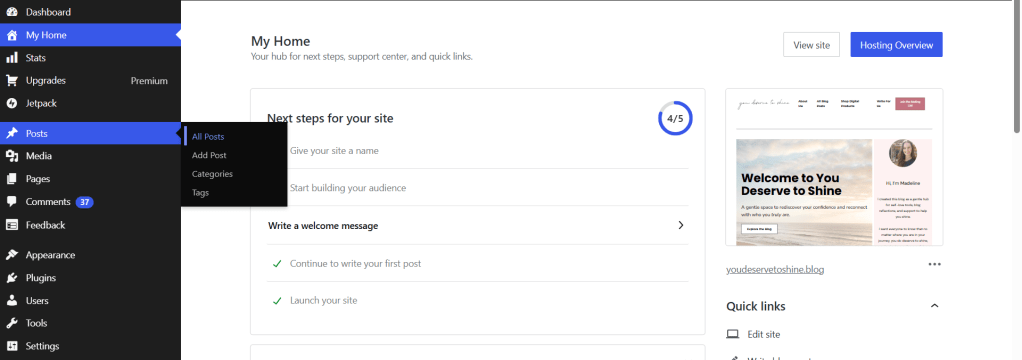Viewport: 1022px width, 360px height.
Task: Open youdeservetoshine.blog link
Action: click(775, 269)
